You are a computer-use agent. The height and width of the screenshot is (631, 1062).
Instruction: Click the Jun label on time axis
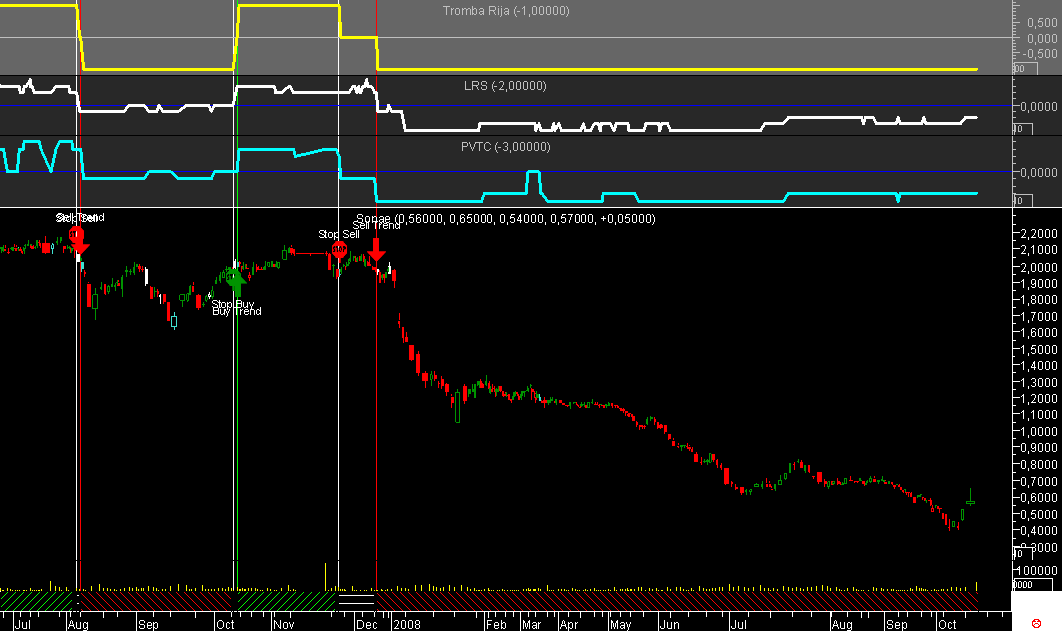[670, 624]
